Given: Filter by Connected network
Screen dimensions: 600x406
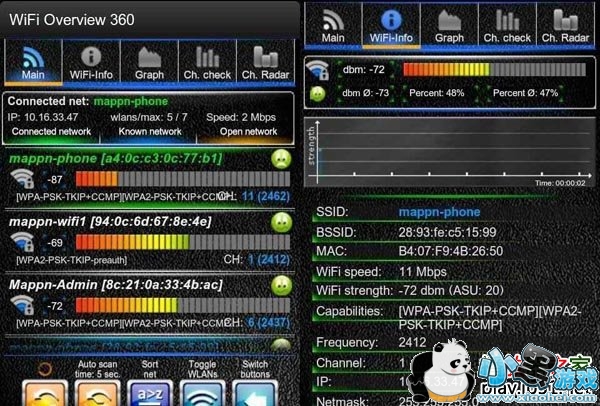Looking at the screenshot, I should click(51, 132).
